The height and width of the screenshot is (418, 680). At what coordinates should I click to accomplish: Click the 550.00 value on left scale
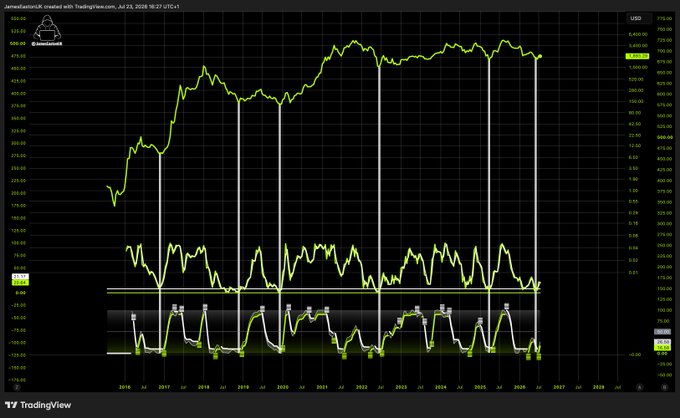18,19
